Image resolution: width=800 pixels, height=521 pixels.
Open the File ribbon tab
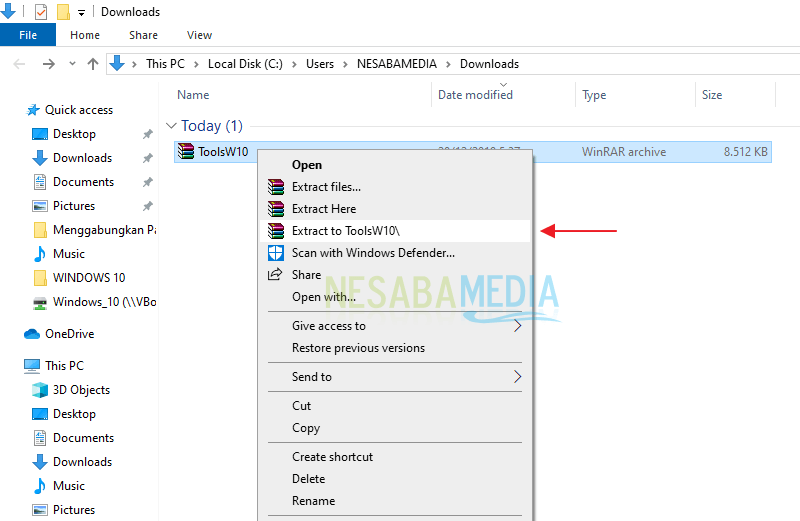pyautogui.click(x=28, y=35)
